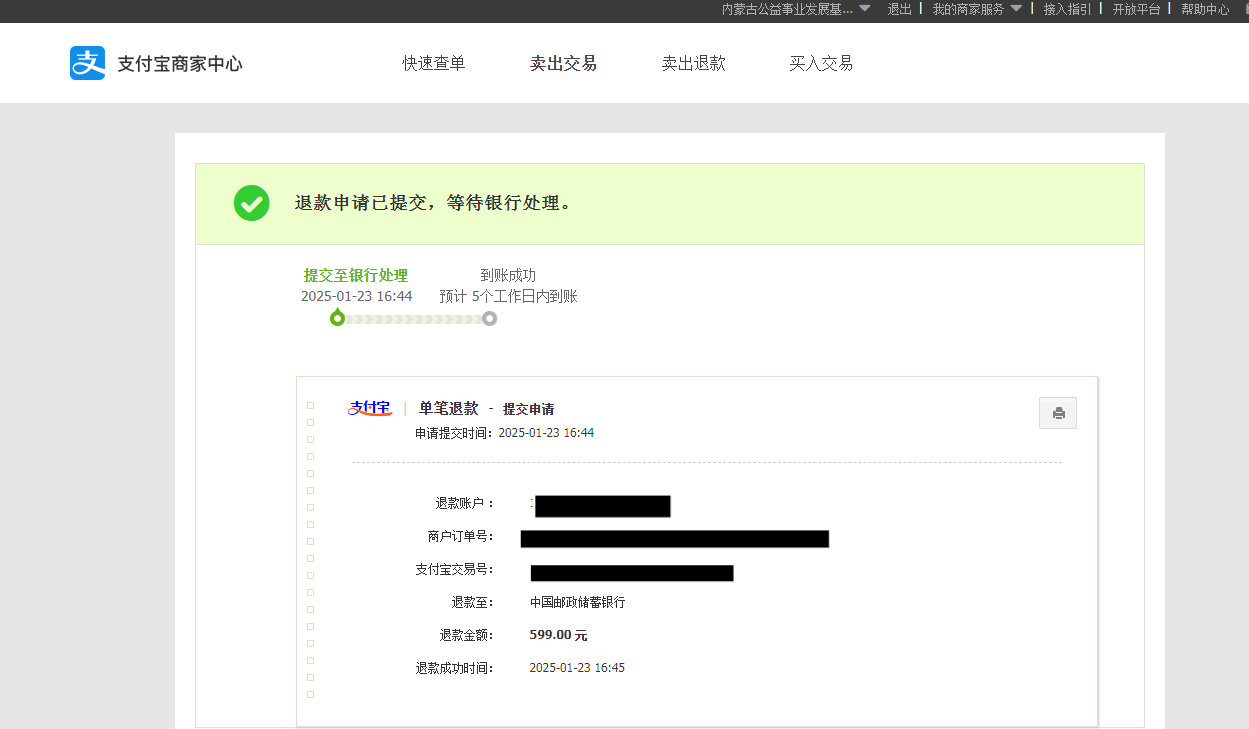This screenshot has height=729, width=1249.
Task: Visit the 开放平台 link
Action: point(1137,9)
